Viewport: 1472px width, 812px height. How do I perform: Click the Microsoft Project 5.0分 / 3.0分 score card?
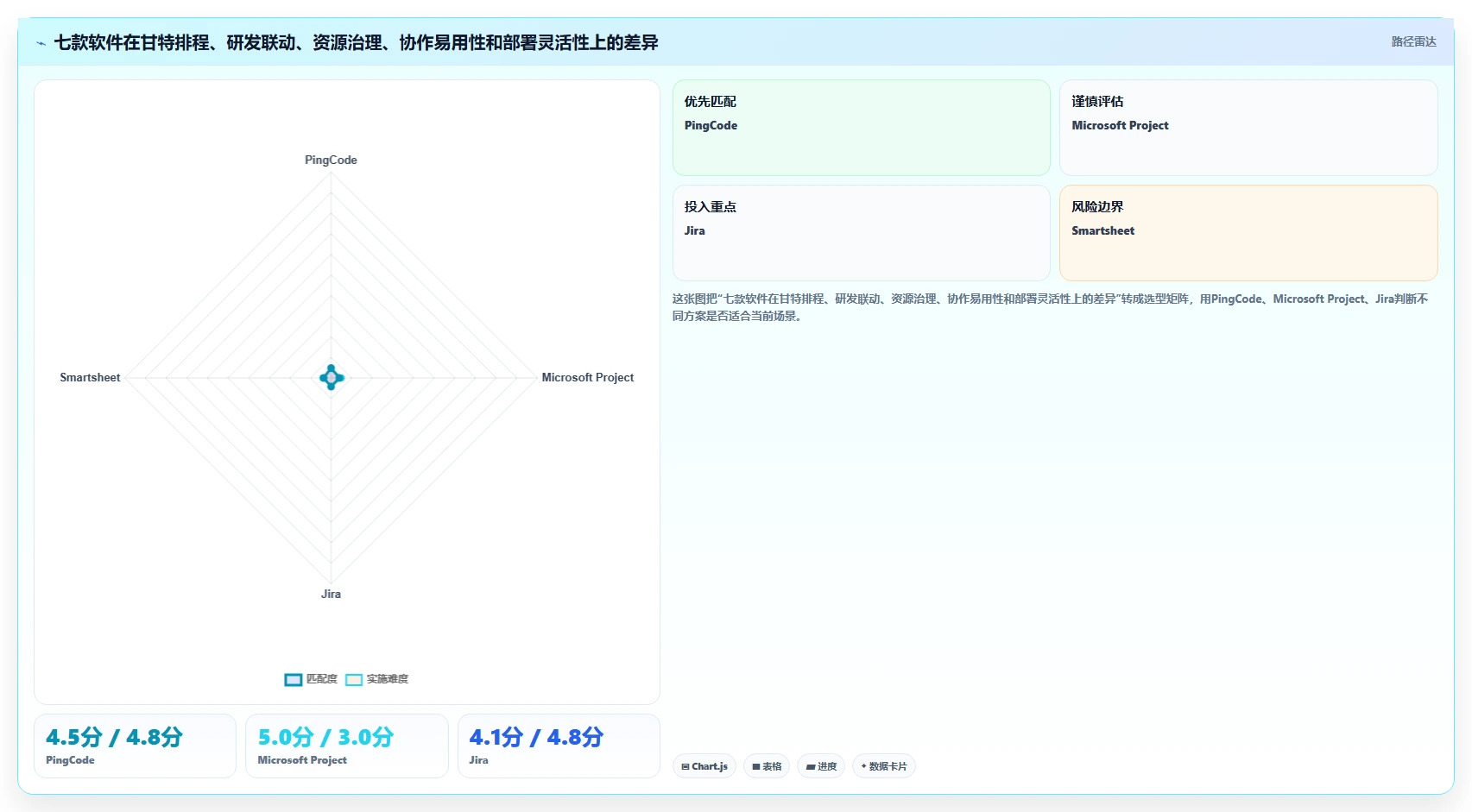point(347,746)
